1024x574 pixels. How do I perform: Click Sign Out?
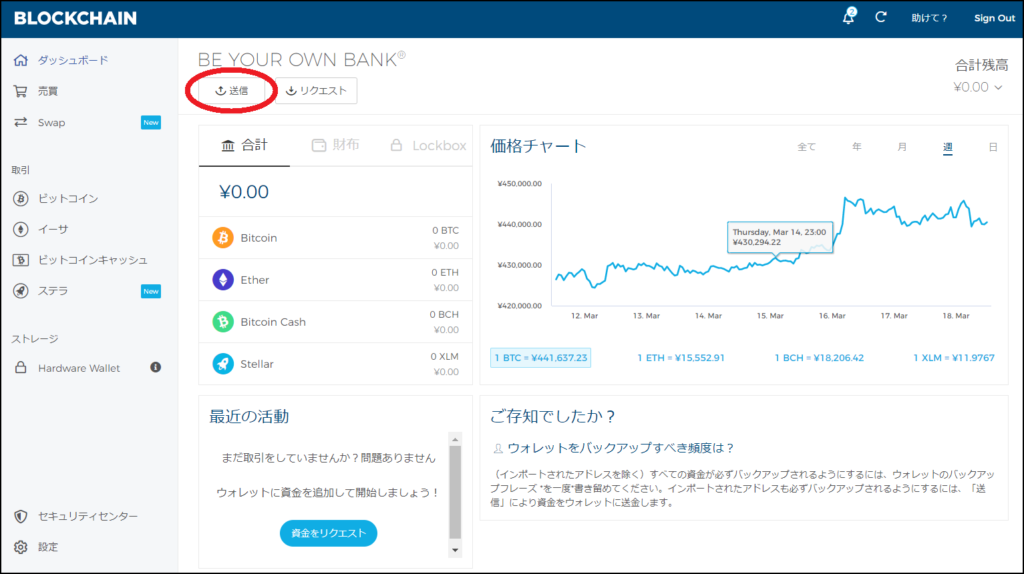point(994,18)
